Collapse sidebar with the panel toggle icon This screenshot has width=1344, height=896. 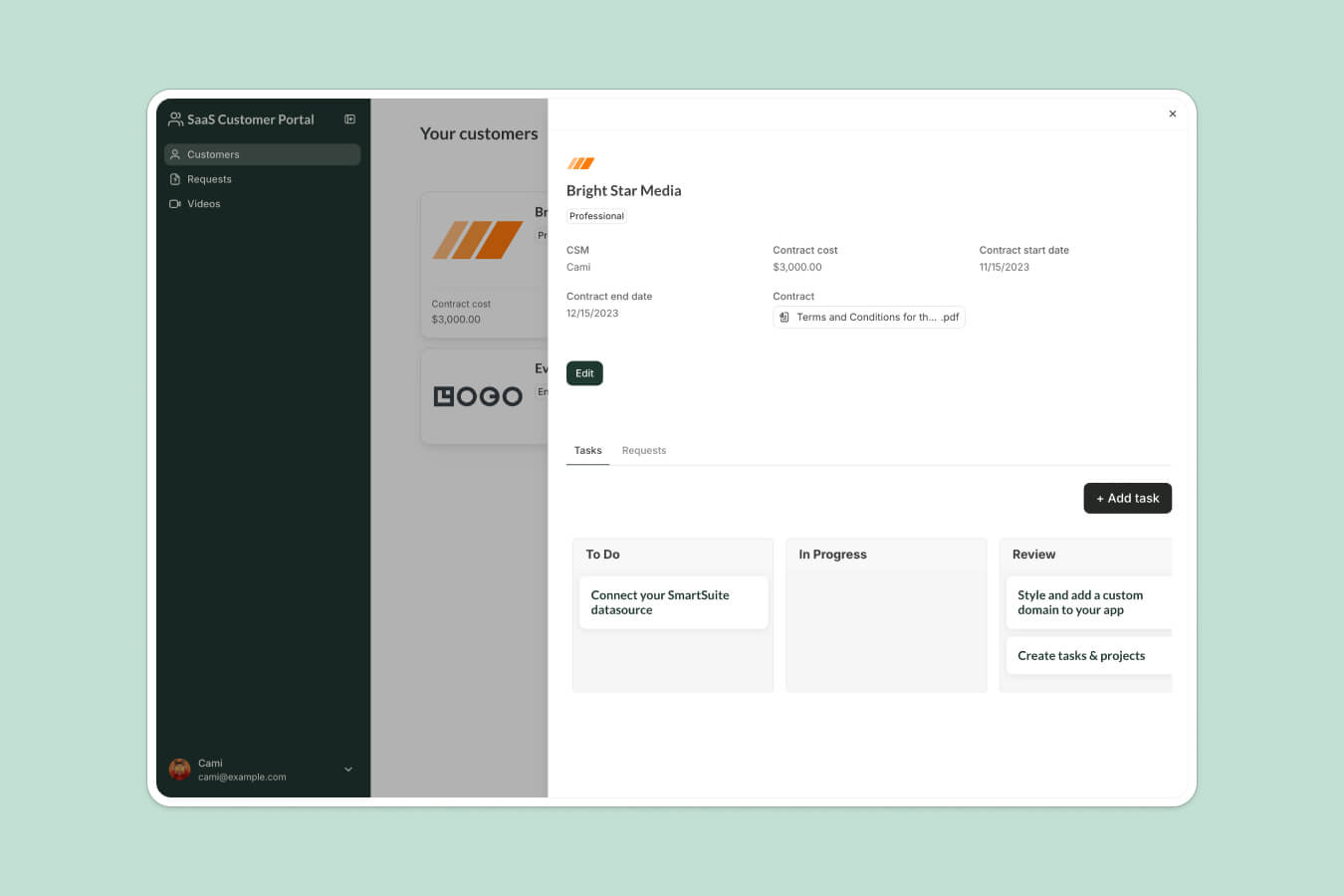[349, 119]
